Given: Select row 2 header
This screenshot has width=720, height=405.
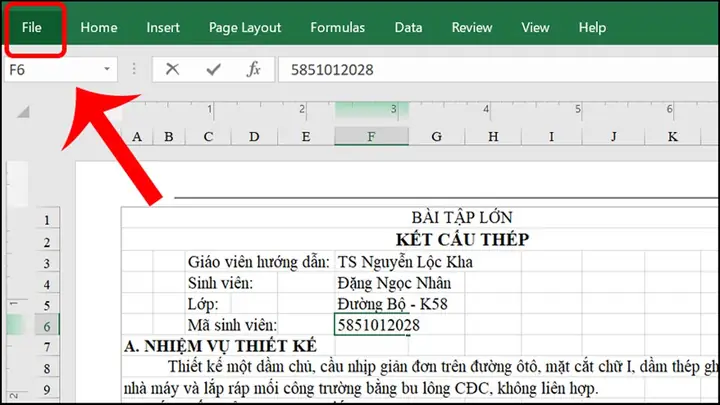Looking at the screenshot, I should tap(47, 241).
